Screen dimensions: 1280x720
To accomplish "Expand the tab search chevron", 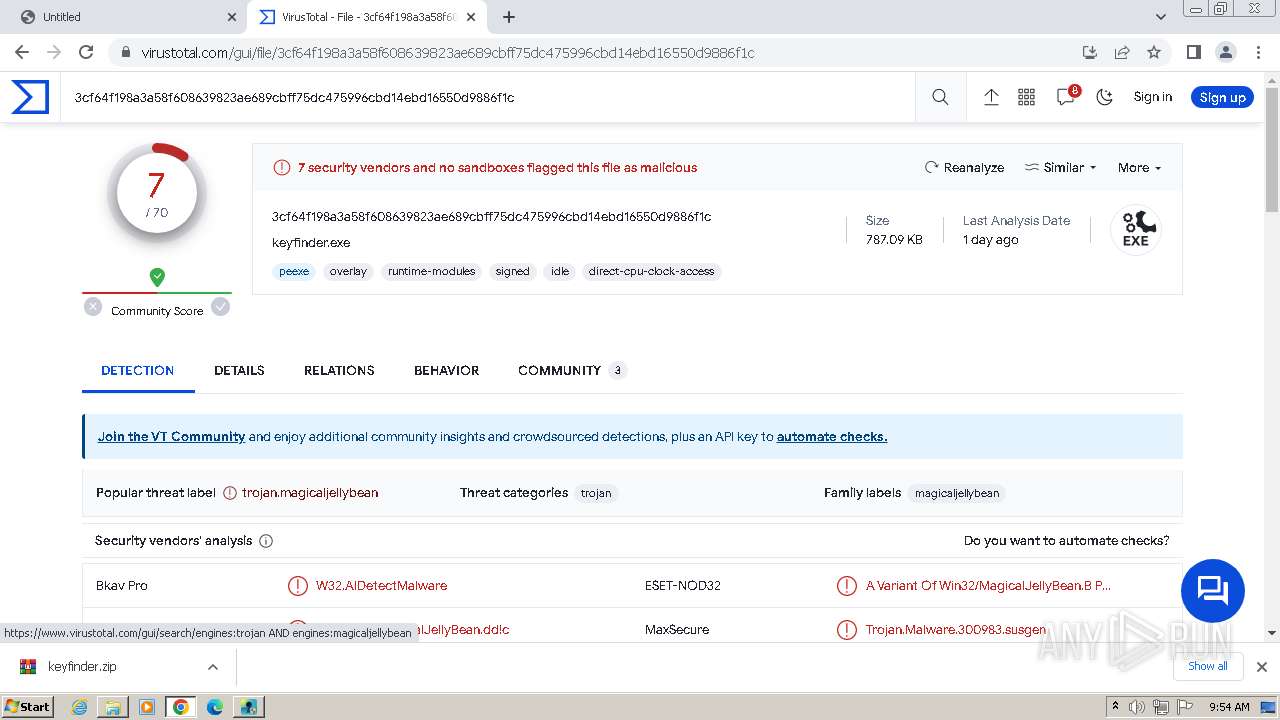I will [x=1161, y=17].
